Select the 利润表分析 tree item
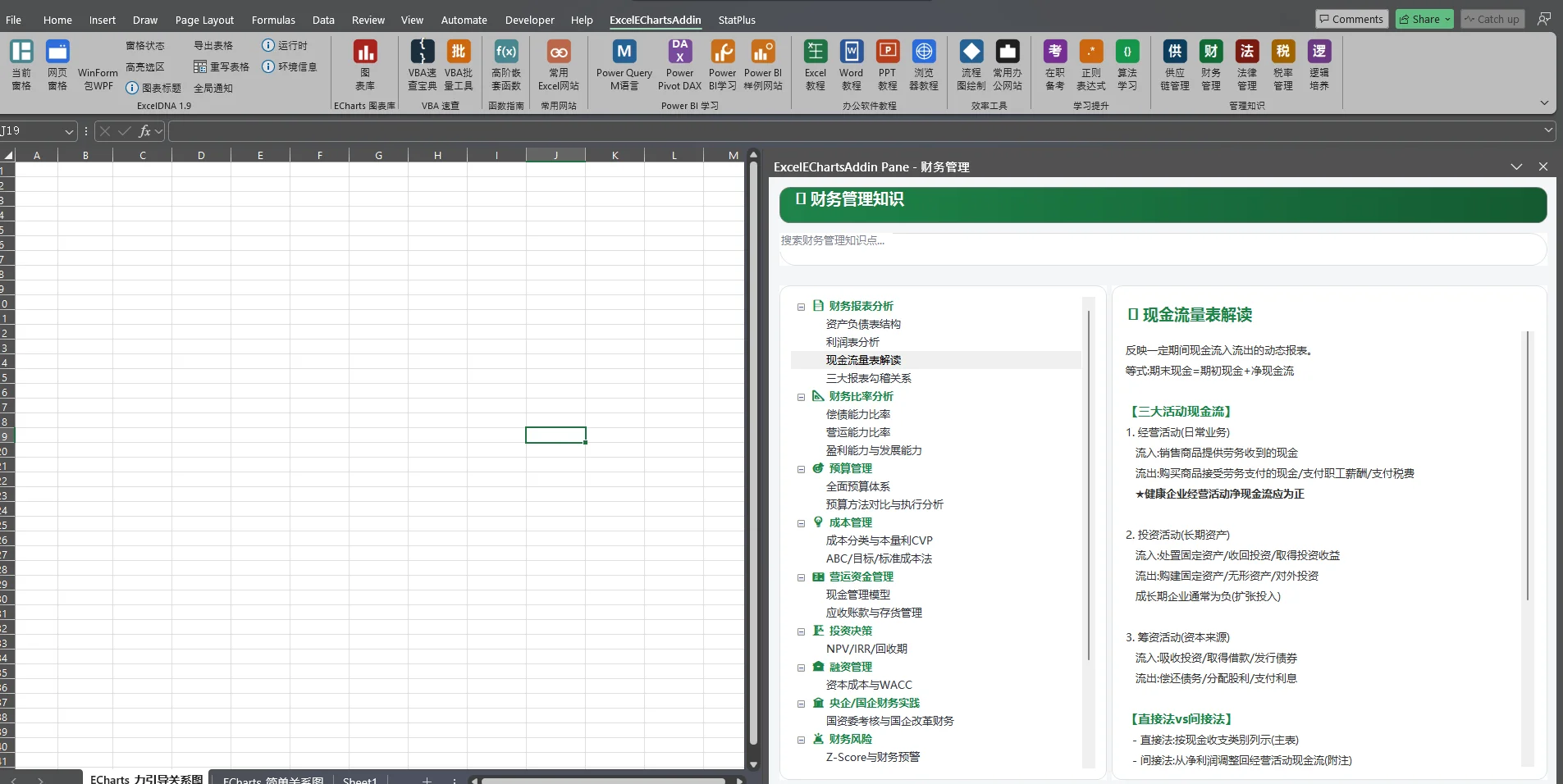 coord(852,342)
